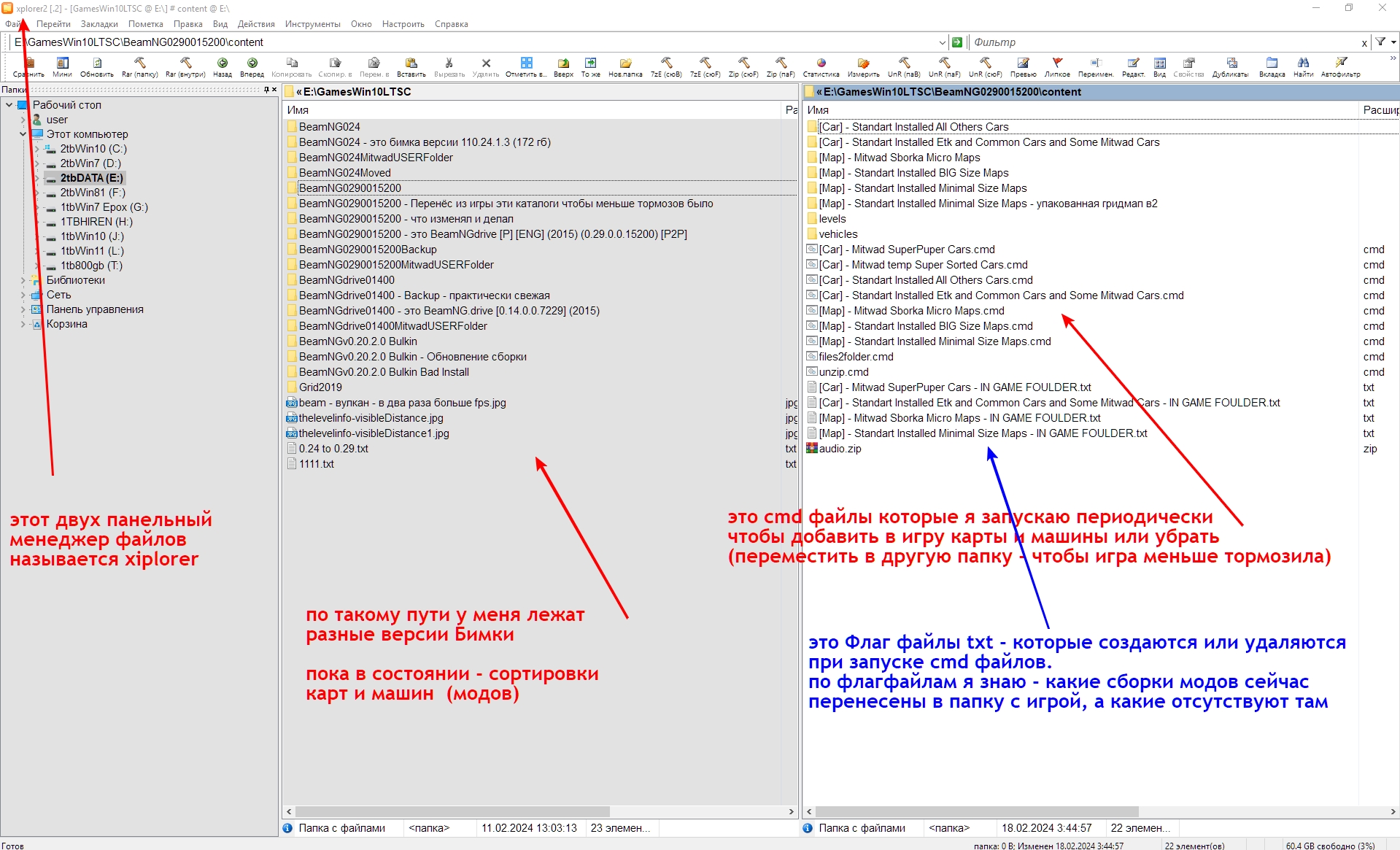Search files with the Найти binoculars
This screenshot has height=850, width=1400.
tap(1304, 66)
